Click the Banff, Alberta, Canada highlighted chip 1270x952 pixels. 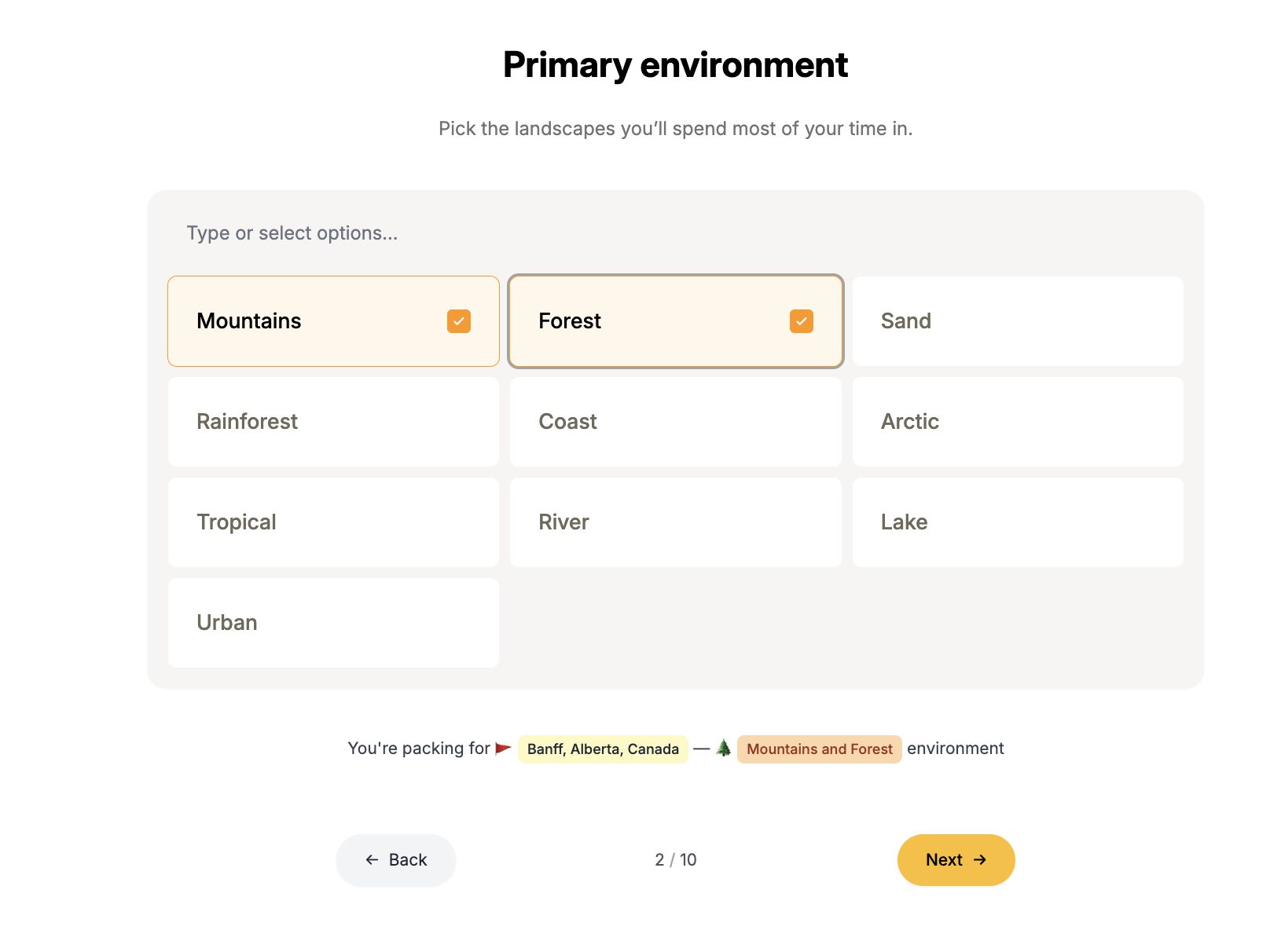(602, 749)
